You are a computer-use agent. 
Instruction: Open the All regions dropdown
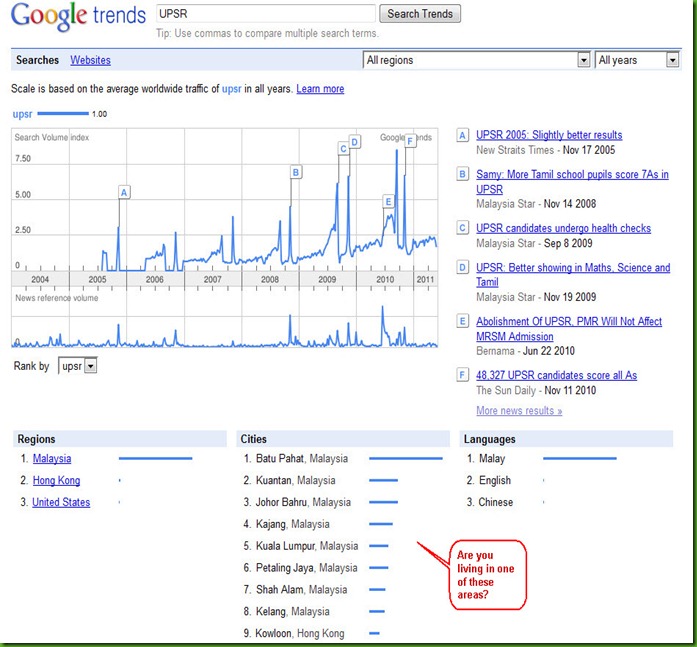tap(477, 60)
